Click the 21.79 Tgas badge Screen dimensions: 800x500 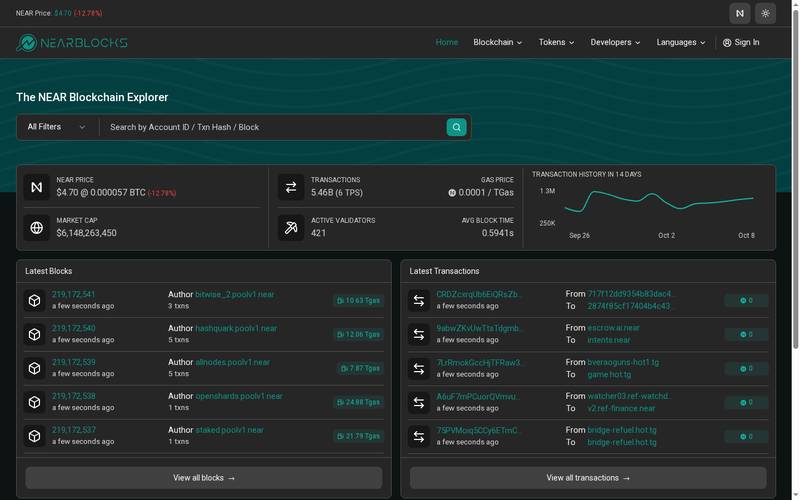358,436
